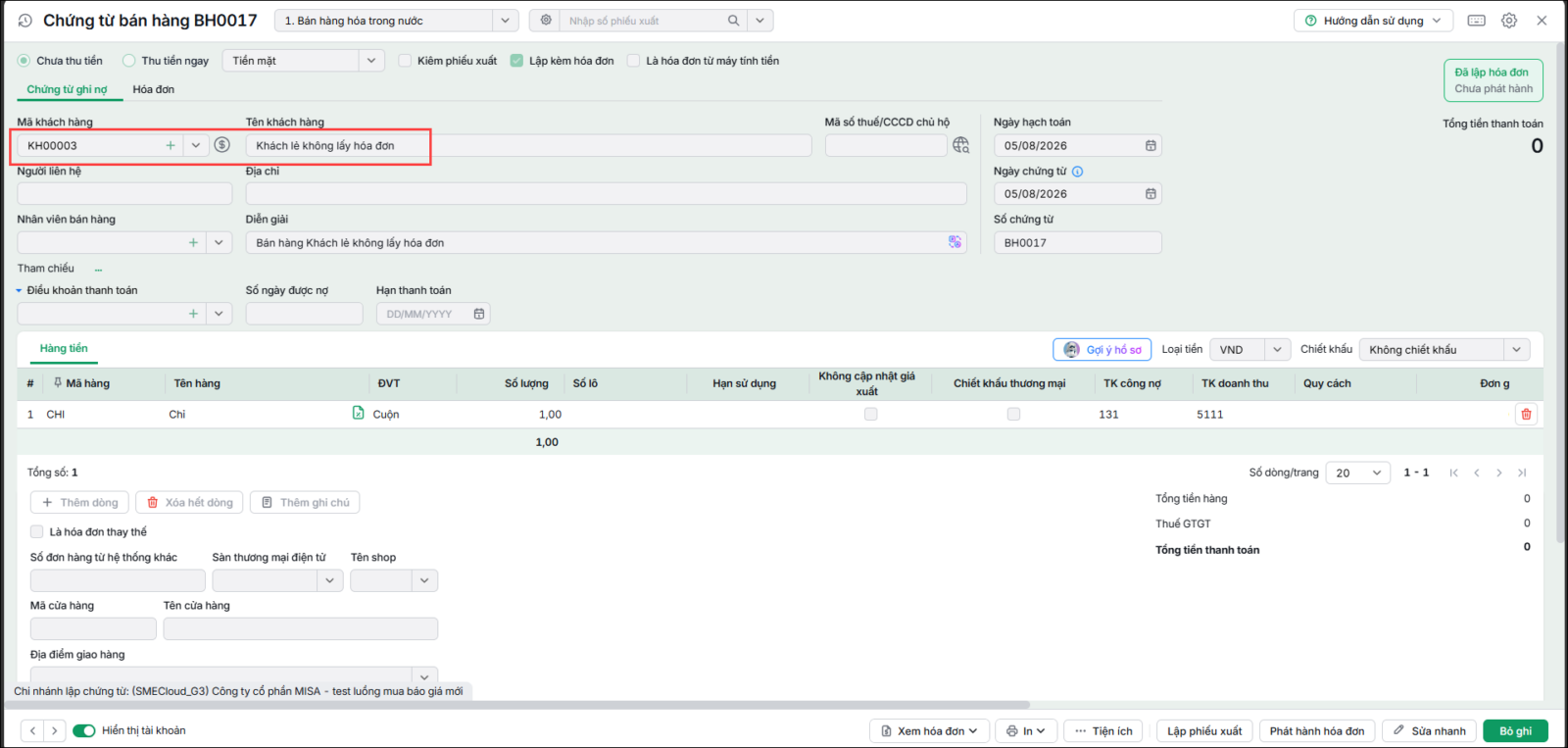Screen dimensions: 1568x748
Task: Open the Xem hóa đơn menu
Action: (x=929, y=730)
